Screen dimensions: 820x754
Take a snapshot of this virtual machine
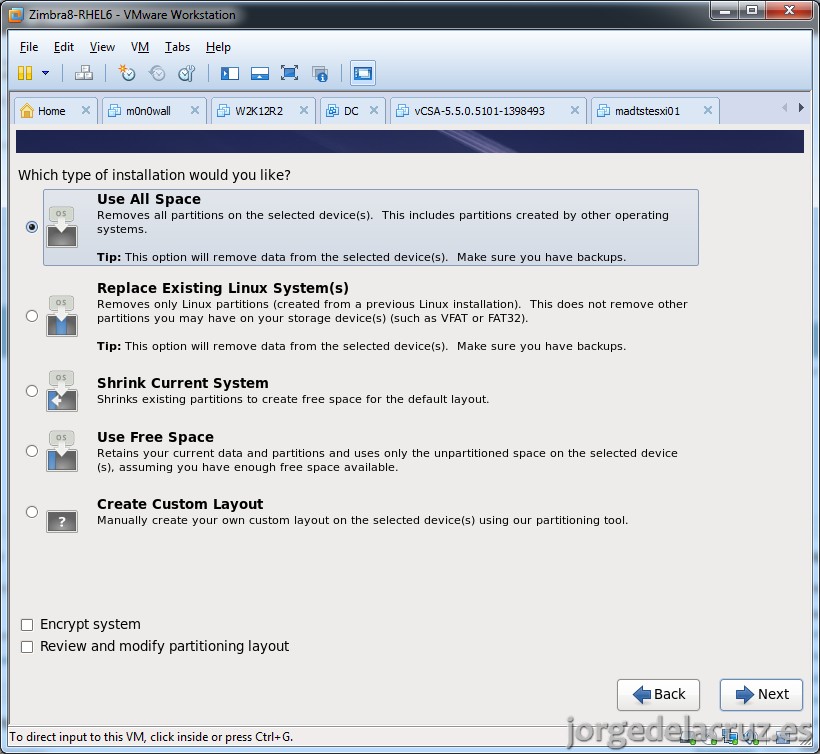[x=127, y=73]
